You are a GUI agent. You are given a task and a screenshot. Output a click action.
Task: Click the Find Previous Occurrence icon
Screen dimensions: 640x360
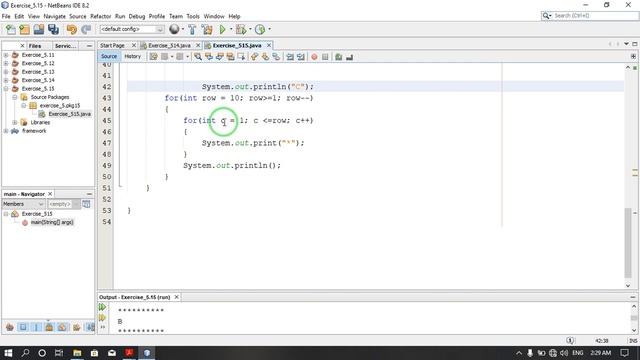pos(209,57)
